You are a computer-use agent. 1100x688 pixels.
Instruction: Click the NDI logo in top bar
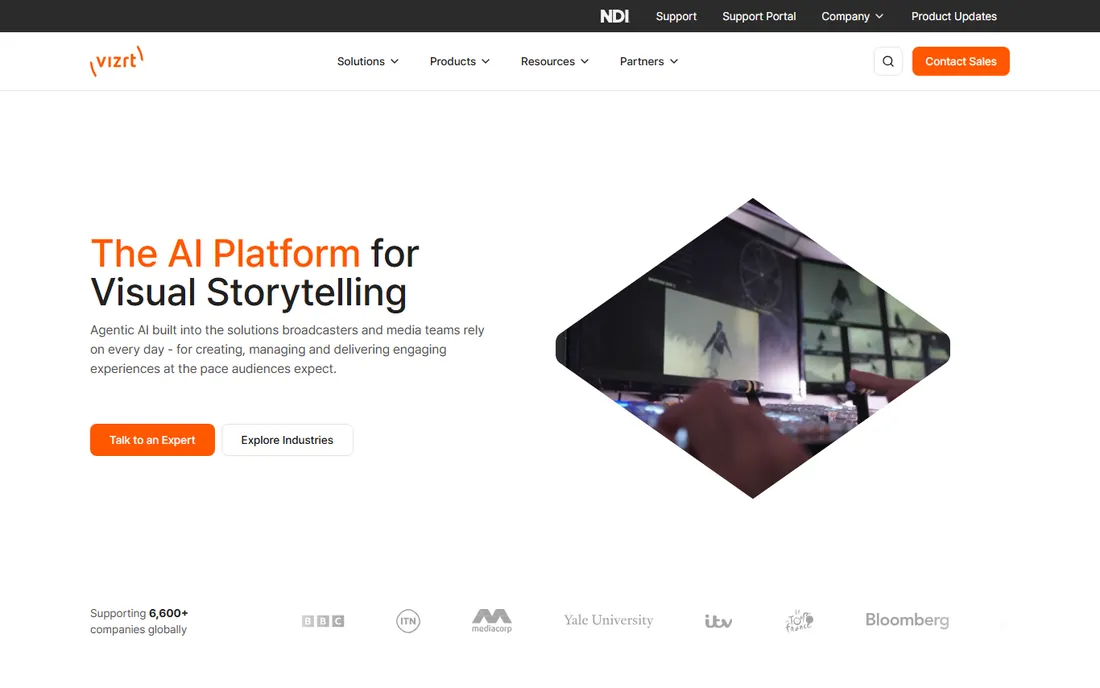click(x=615, y=16)
